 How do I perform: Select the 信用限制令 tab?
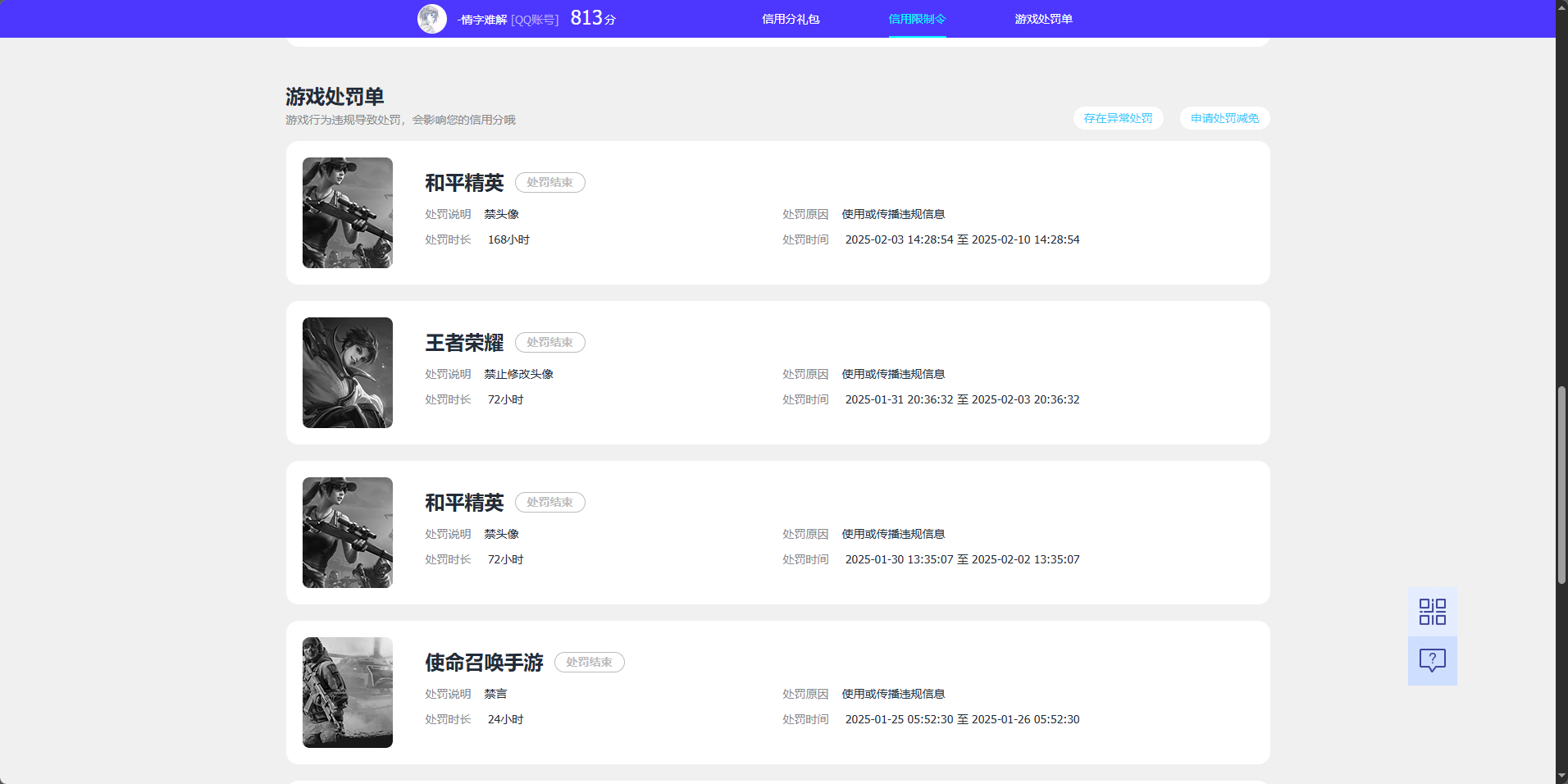click(x=916, y=18)
